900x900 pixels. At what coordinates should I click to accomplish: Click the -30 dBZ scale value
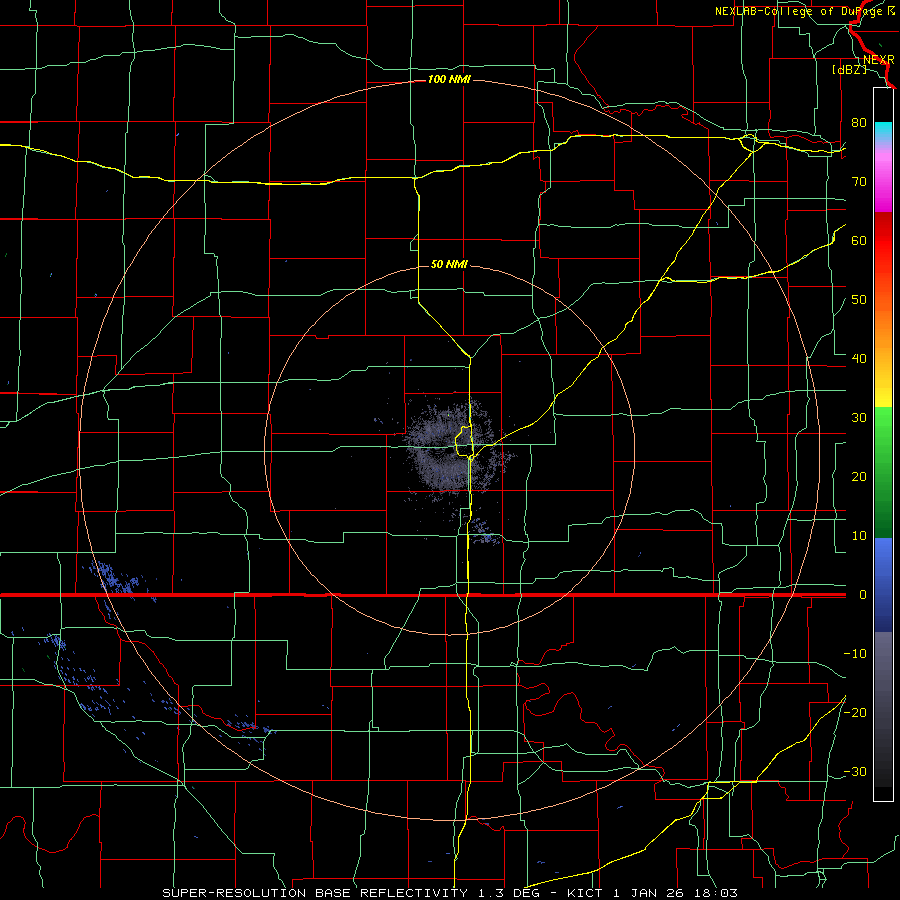click(855, 771)
